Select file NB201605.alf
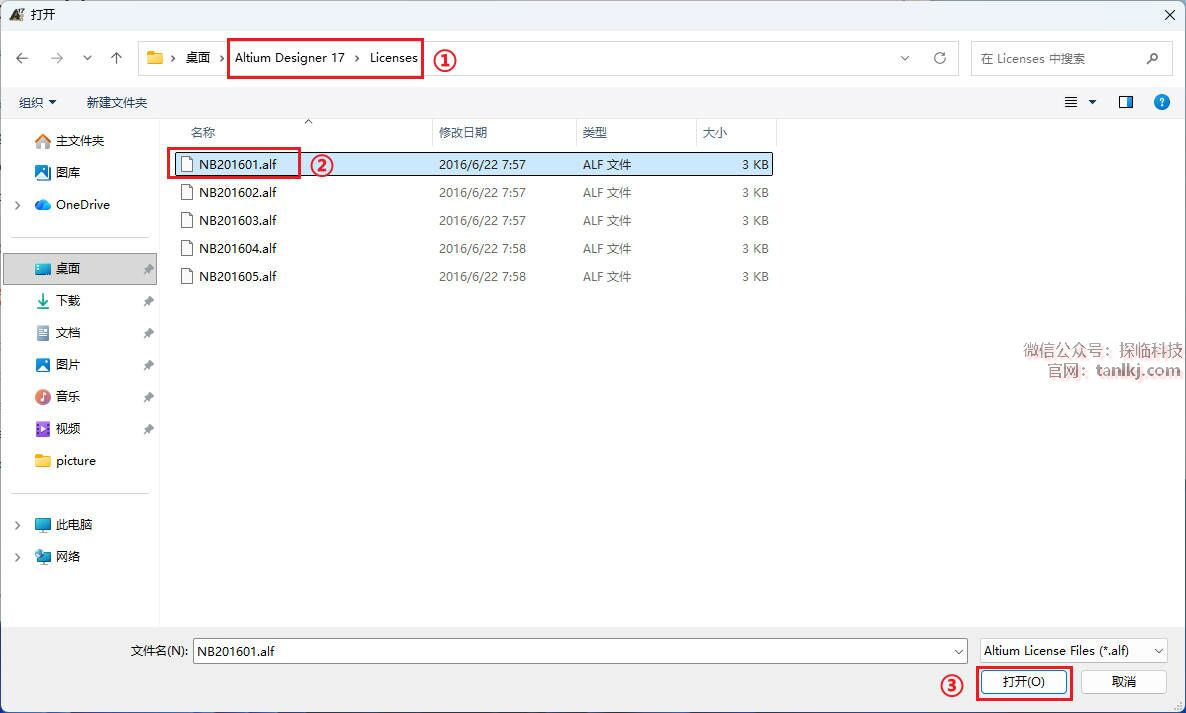Image resolution: width=1186 pixels, height=713 pixels. [x=473, y=276]
